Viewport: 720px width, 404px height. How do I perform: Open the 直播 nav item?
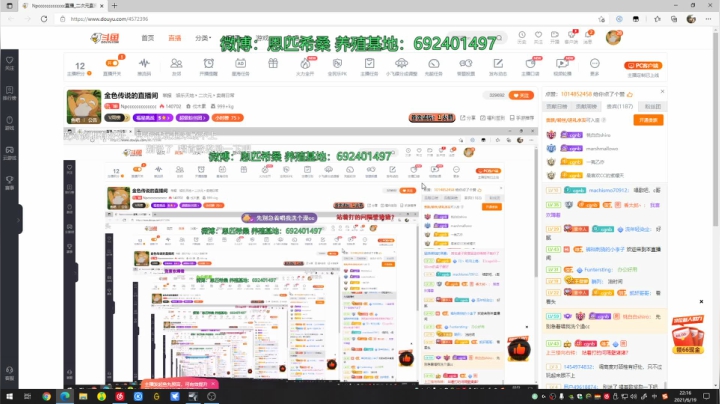174,38
